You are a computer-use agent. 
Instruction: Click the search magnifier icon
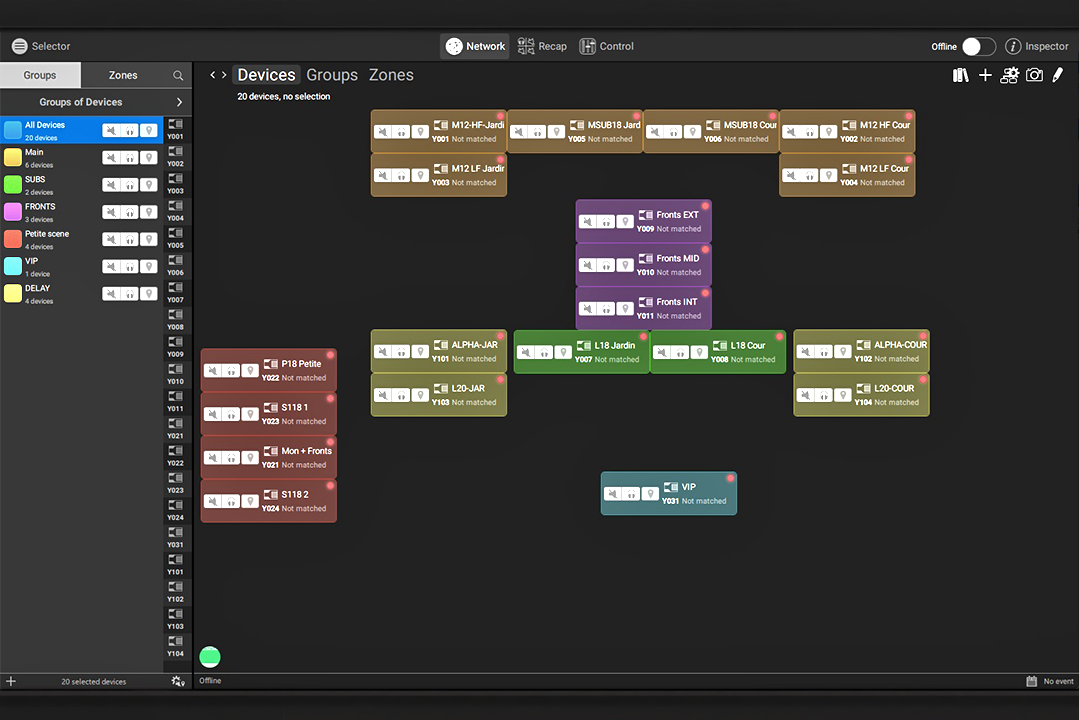coord(178,76)
